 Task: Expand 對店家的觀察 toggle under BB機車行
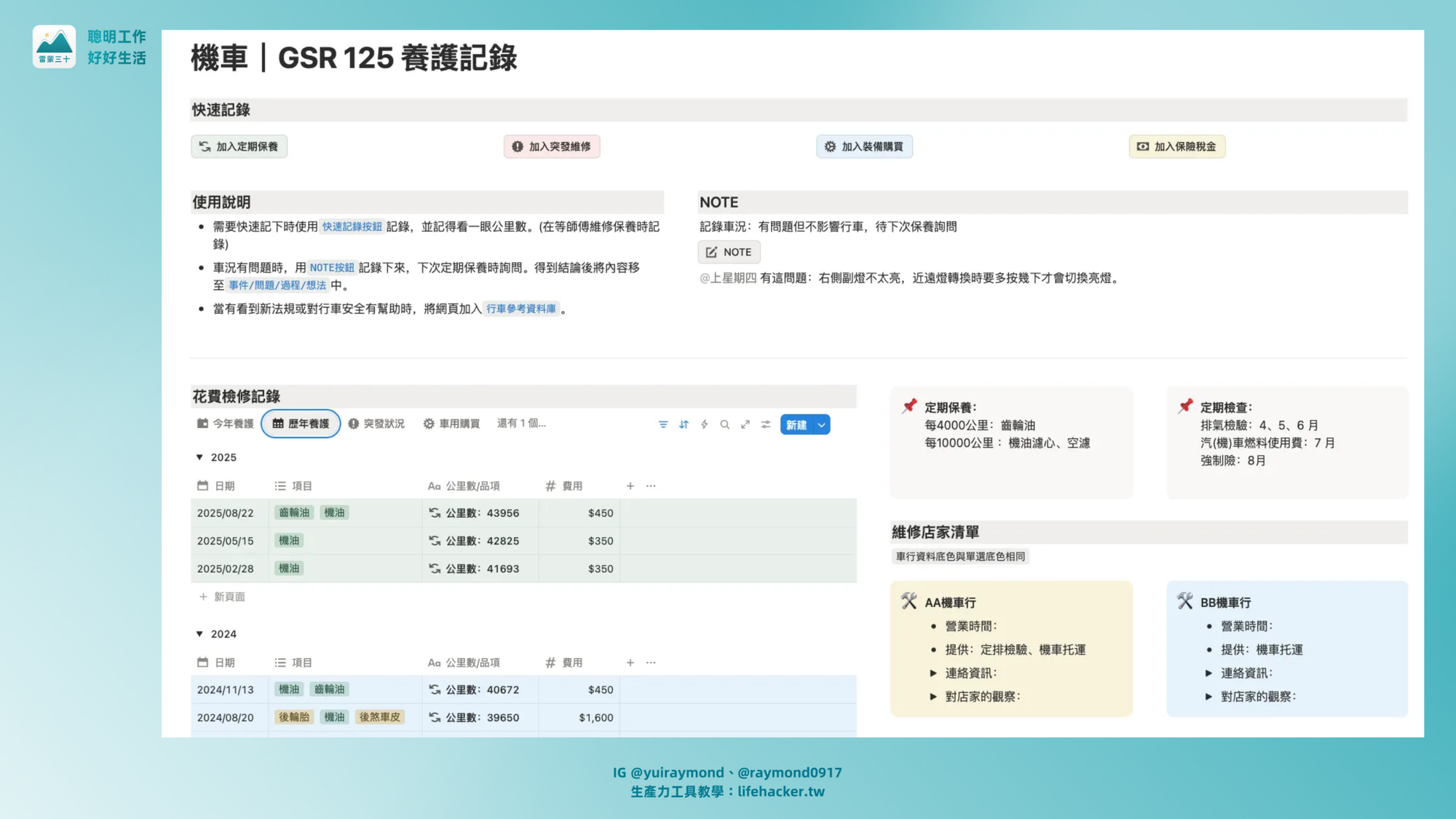coord(1208,697)
